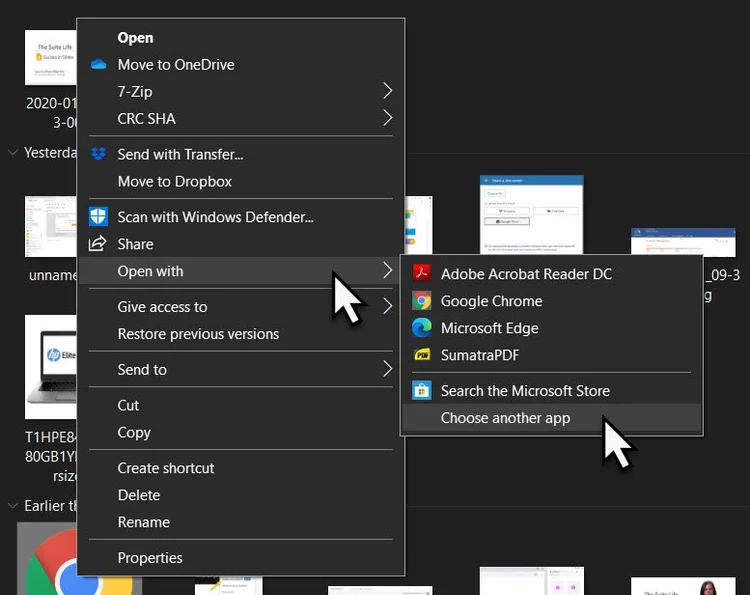
Task: Collapse the Earlier this week group chevron
Action: 13,506
